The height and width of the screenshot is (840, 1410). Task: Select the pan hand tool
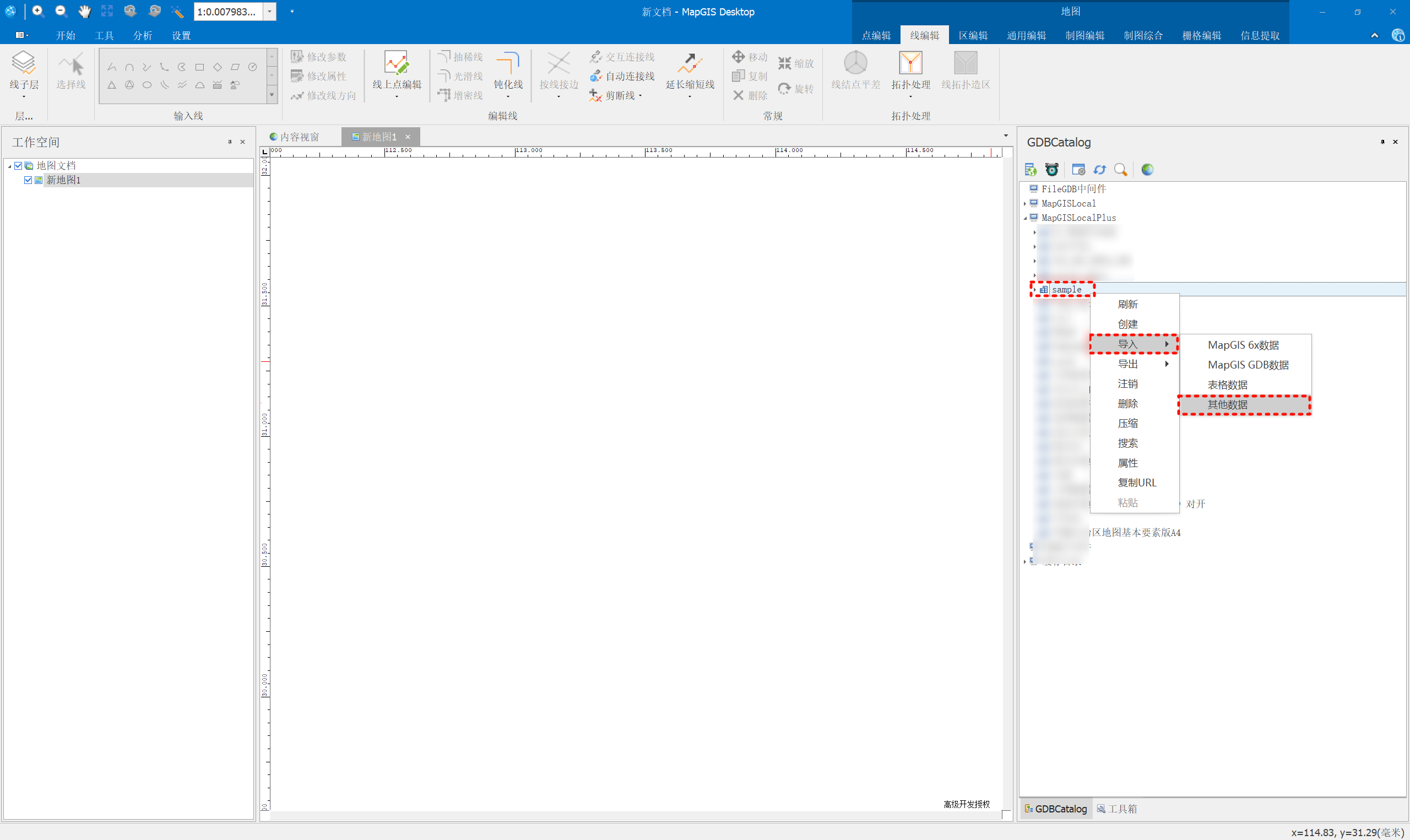pos(84,12)
